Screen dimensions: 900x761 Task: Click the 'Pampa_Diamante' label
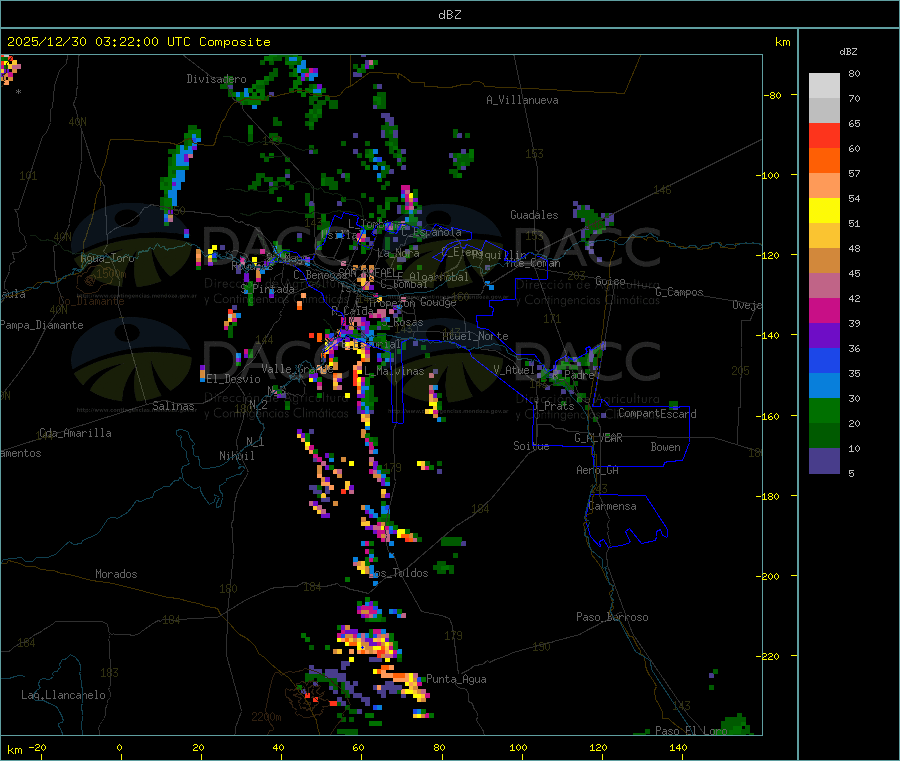pyautogui.click(x=42, y=325)
